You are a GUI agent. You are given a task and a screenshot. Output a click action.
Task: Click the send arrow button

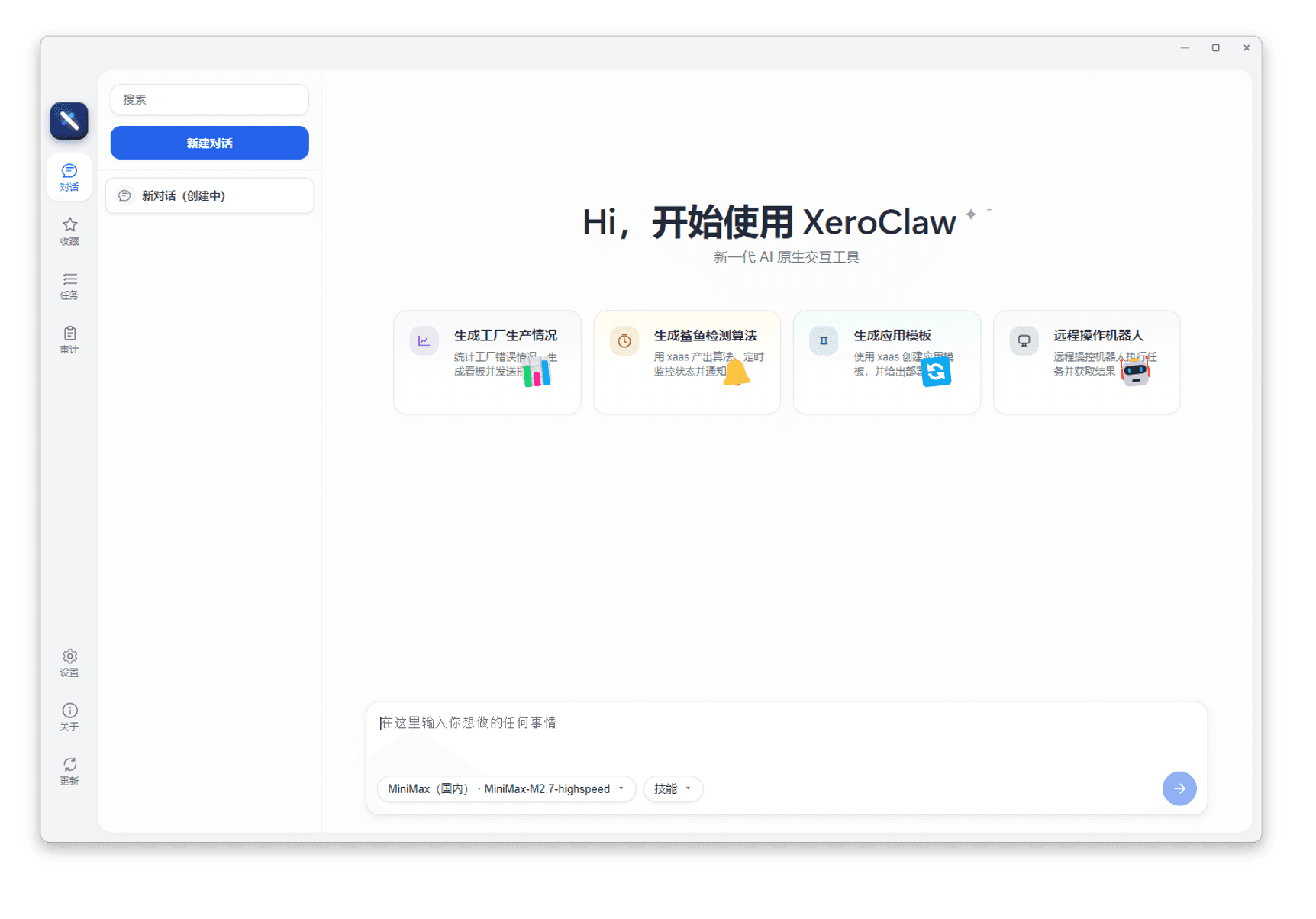click(1179, 788)
